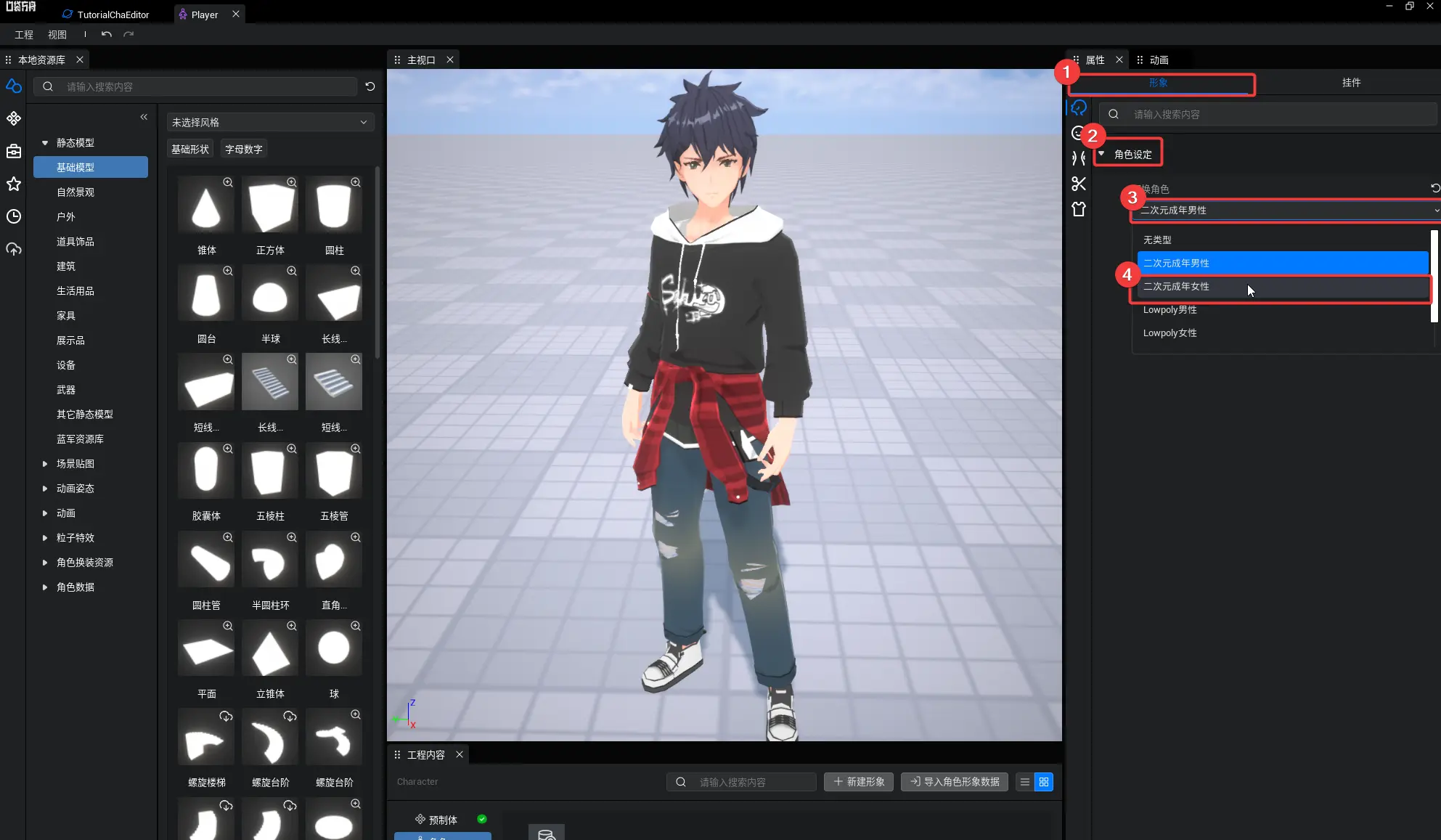This screenshot has height=840, width=1441.
Task: Switch to the 挂件 tab
Action: (x=1351, y=83)
